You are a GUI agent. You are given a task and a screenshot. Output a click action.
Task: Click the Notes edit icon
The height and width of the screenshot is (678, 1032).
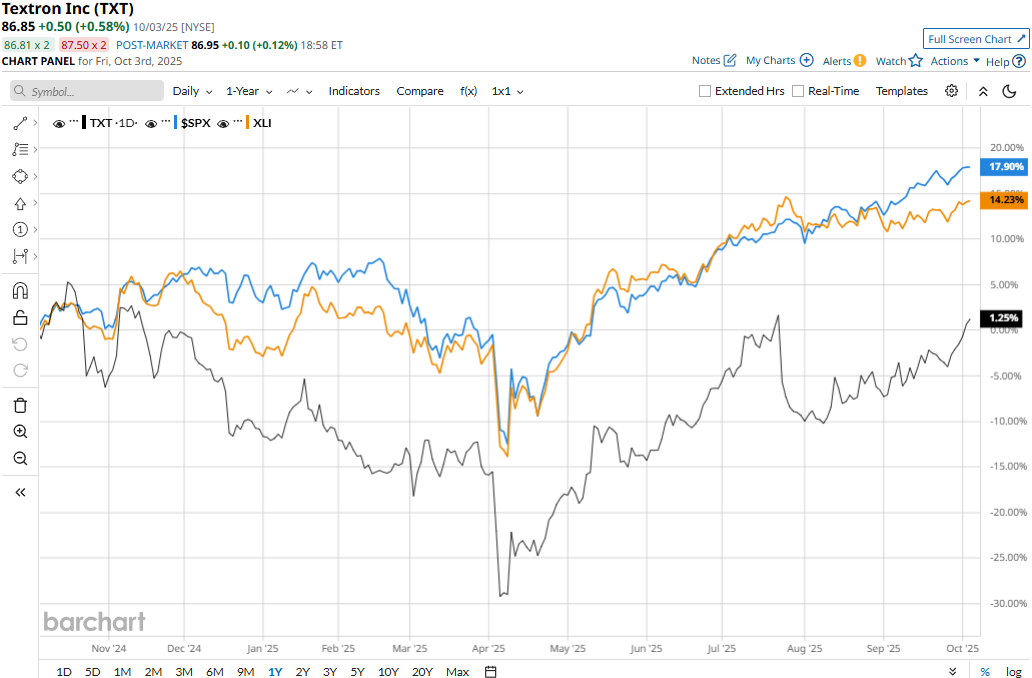729,60
